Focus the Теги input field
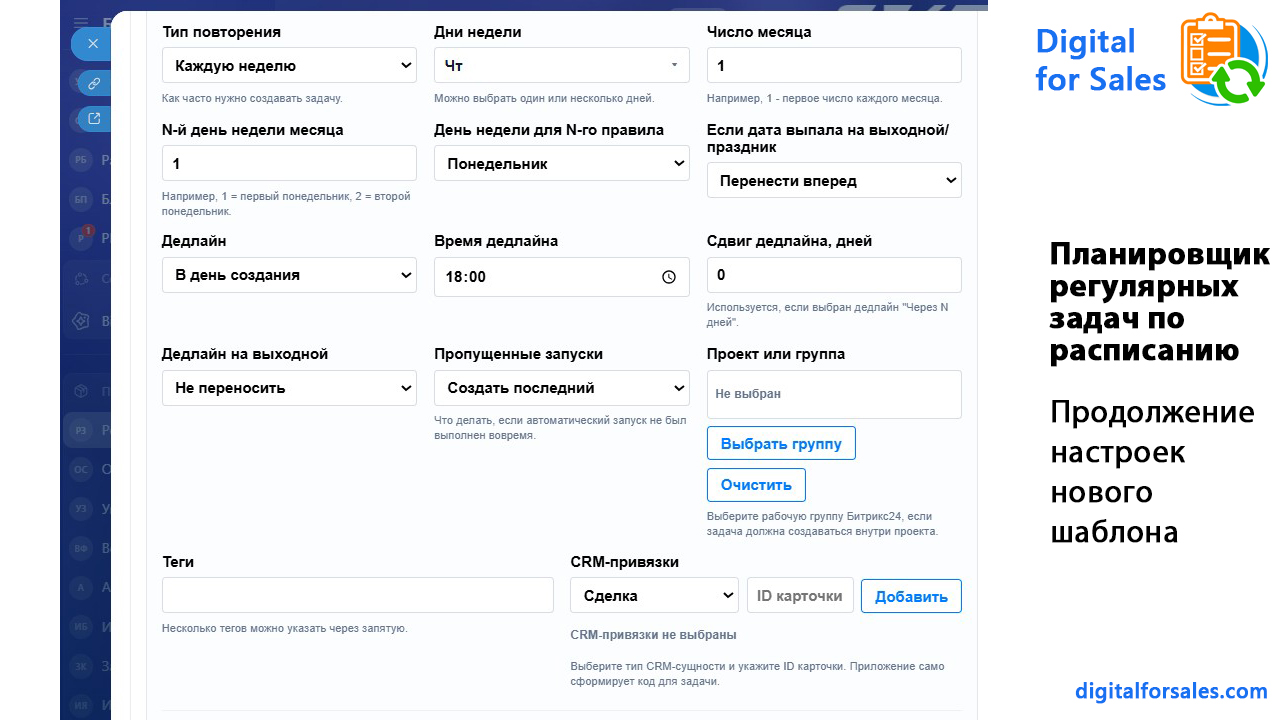Screen dimensions: 1280x720 [358, 595]
